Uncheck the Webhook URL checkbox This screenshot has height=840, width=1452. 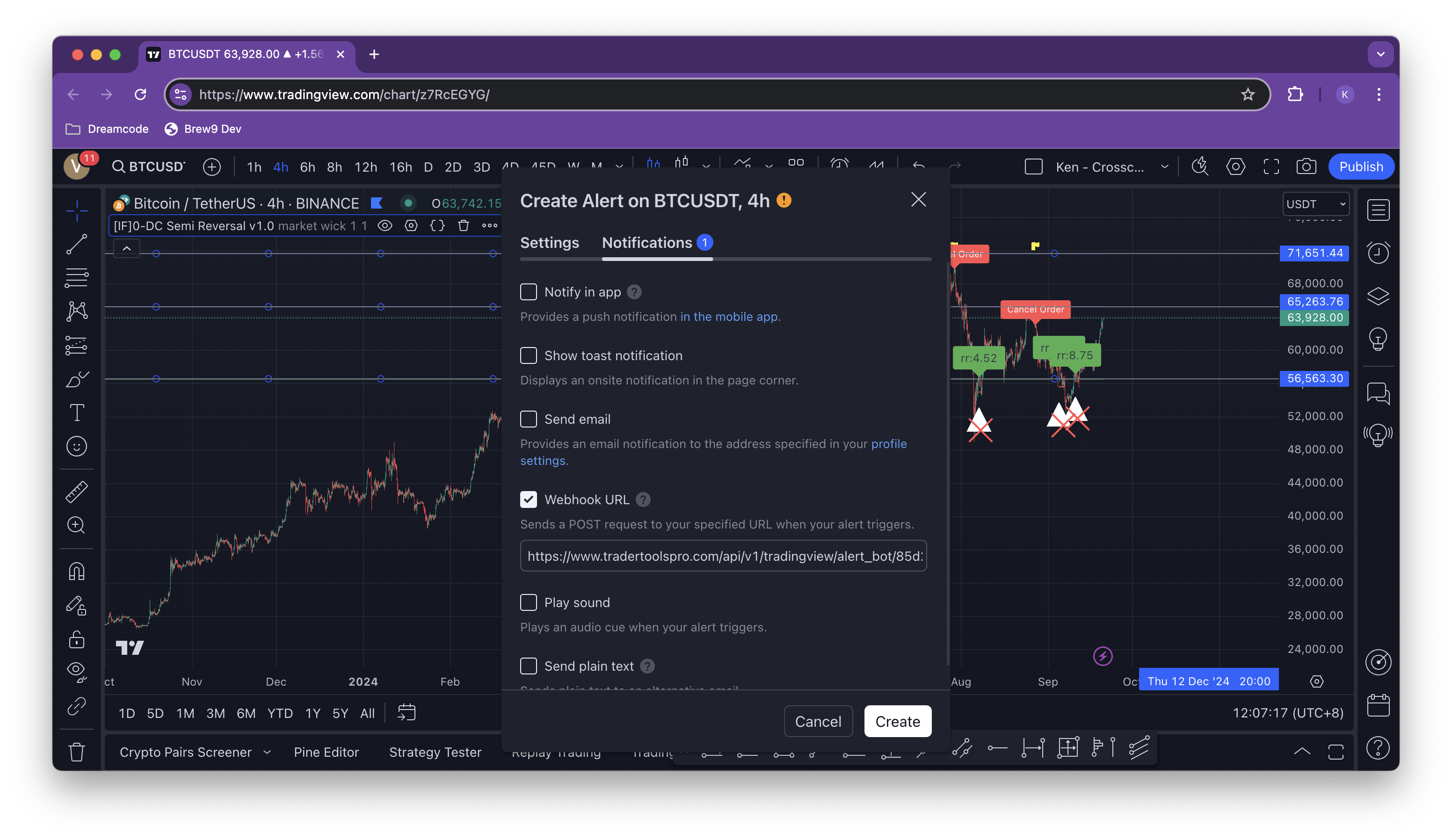coord(529,499)
